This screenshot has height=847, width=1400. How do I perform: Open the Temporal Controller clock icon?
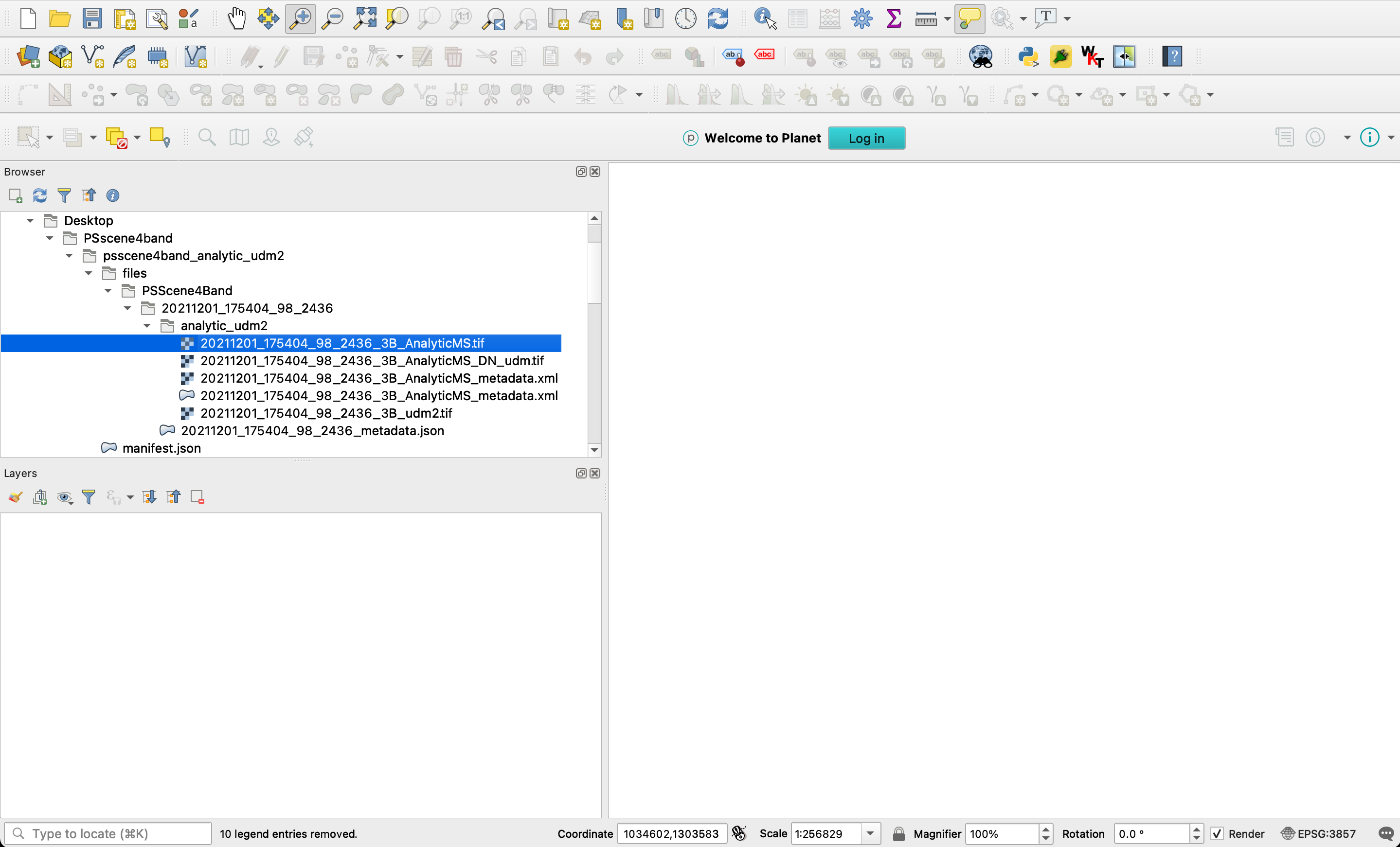pyautogui.click(x=686, y=18)
